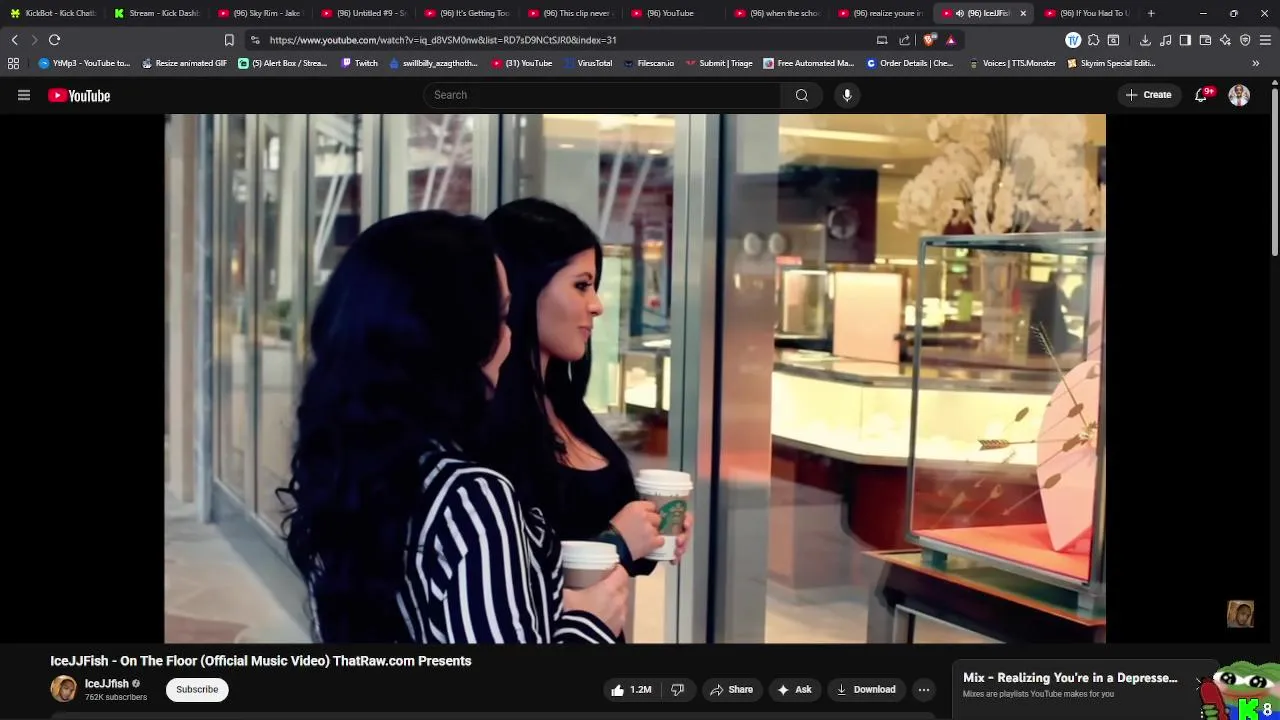Open the YouTube account avatar menu

1239,95
